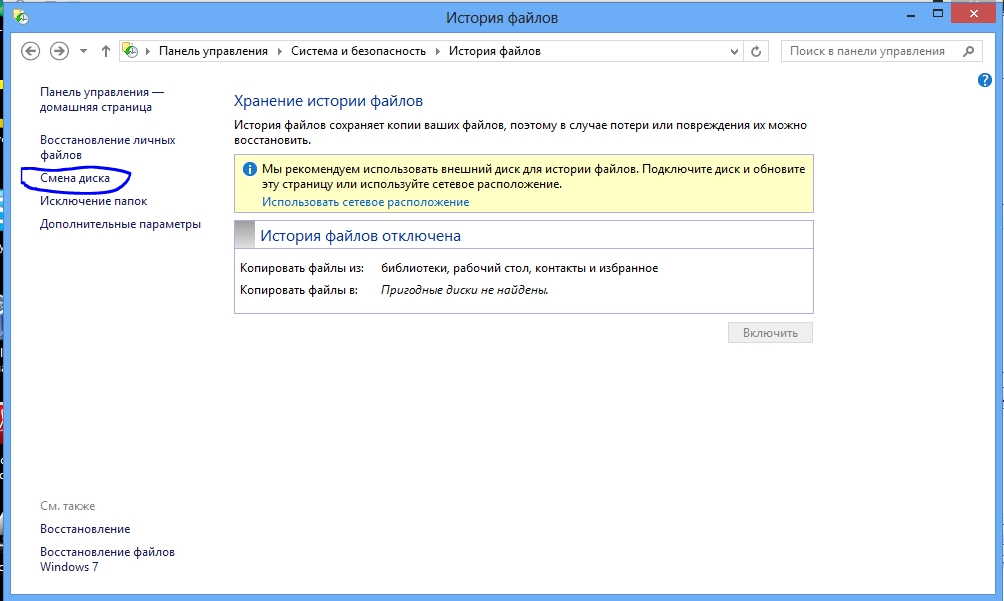This screenshot has height=601, width=1004.
Task: Click the Хранение истории файлов heading
Action: click(328, 101)
